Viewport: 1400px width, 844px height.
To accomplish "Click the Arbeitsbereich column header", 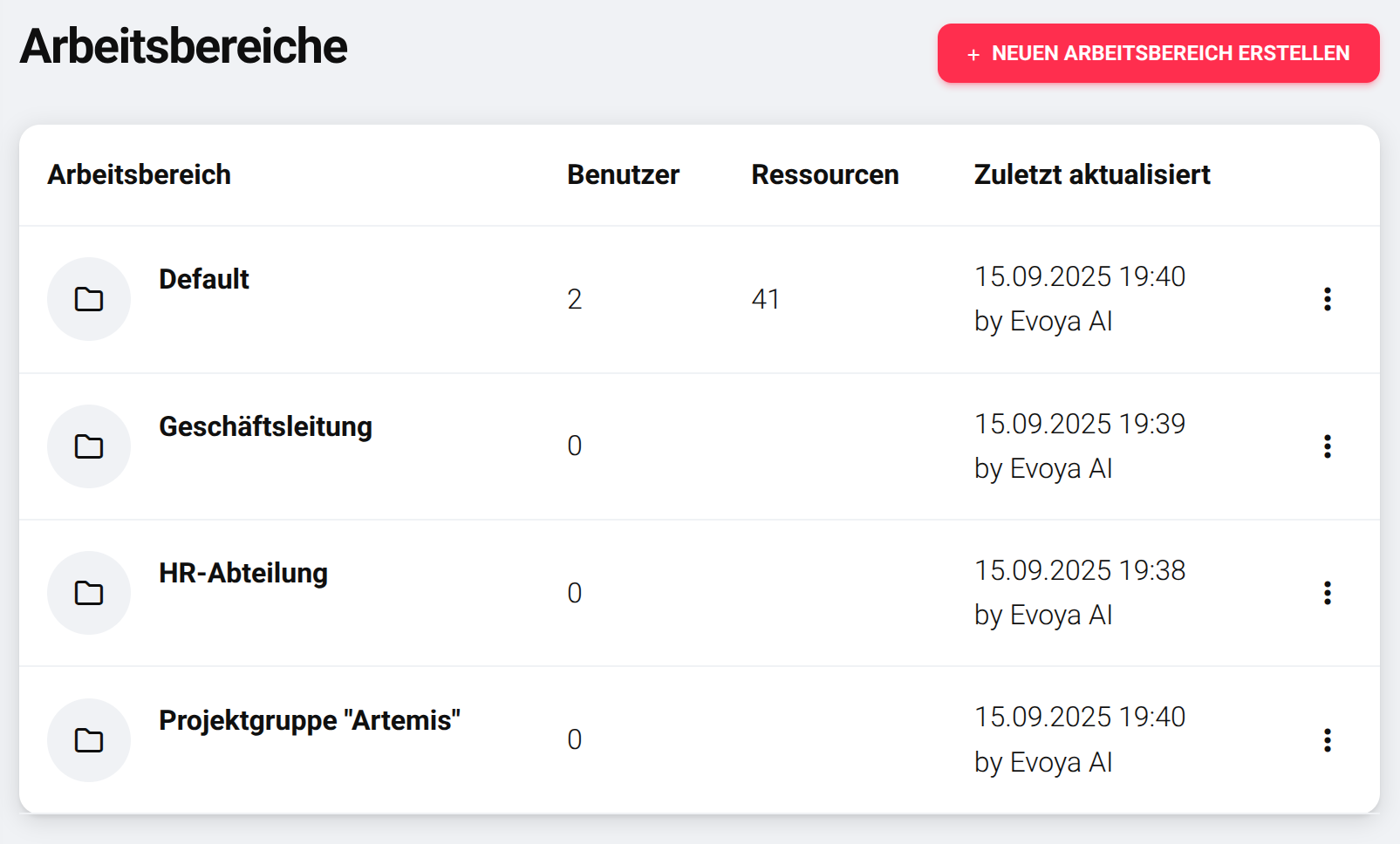I will coord(139,174).
